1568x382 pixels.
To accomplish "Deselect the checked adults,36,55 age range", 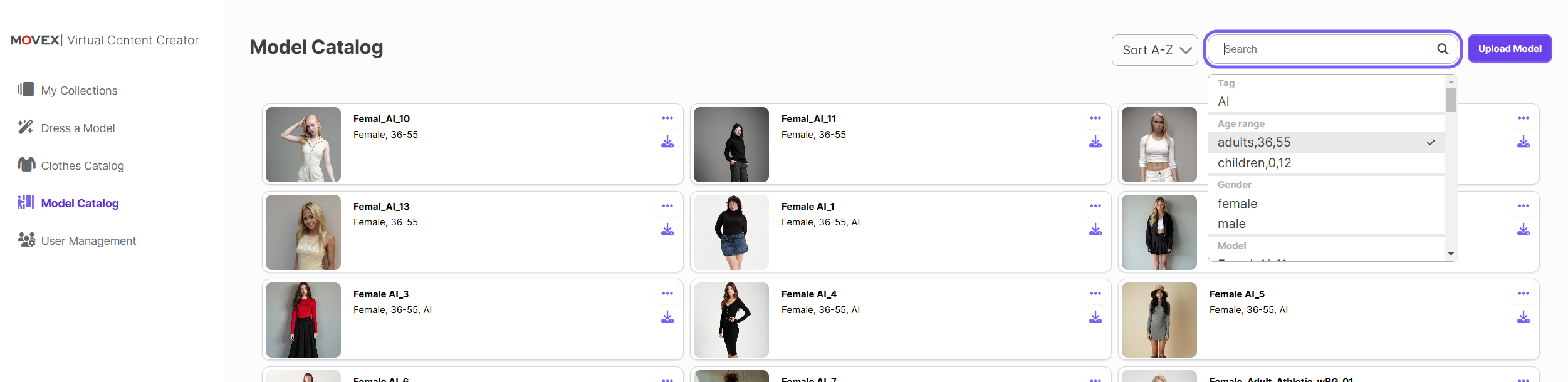I will tap(1326, 142).
